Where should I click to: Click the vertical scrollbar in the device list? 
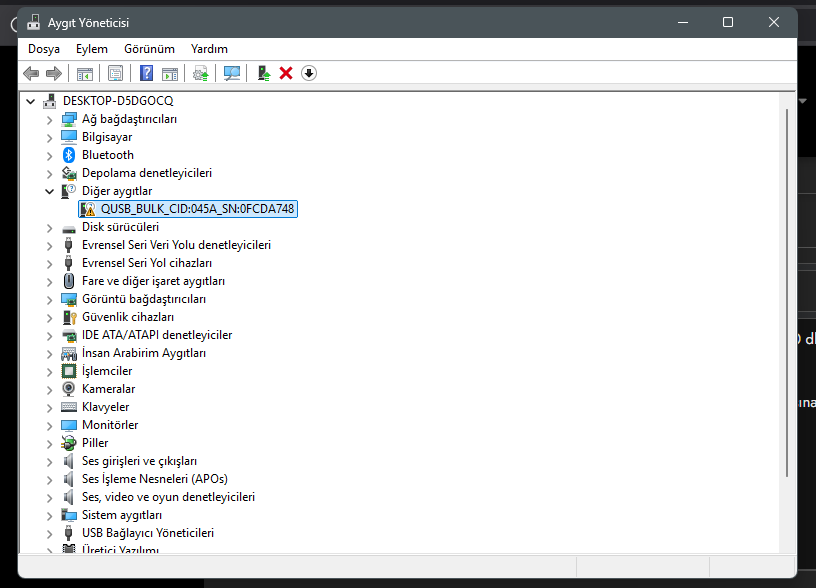click(787, 323)
